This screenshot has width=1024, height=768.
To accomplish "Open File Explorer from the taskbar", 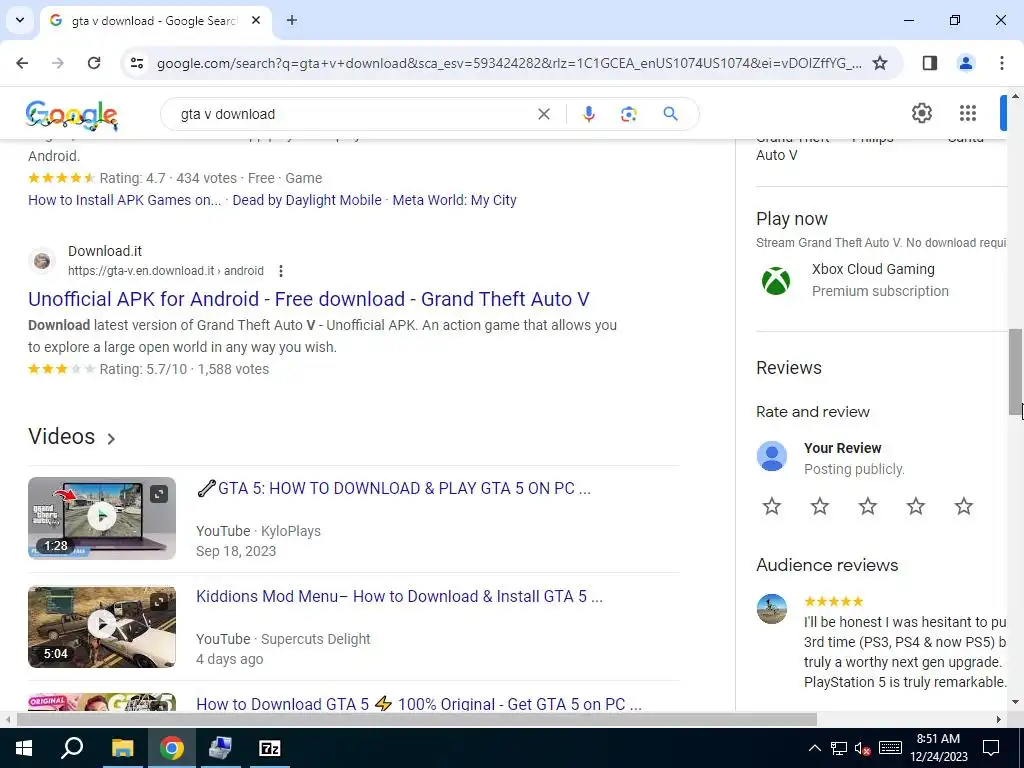I will [x=122, y=748].
